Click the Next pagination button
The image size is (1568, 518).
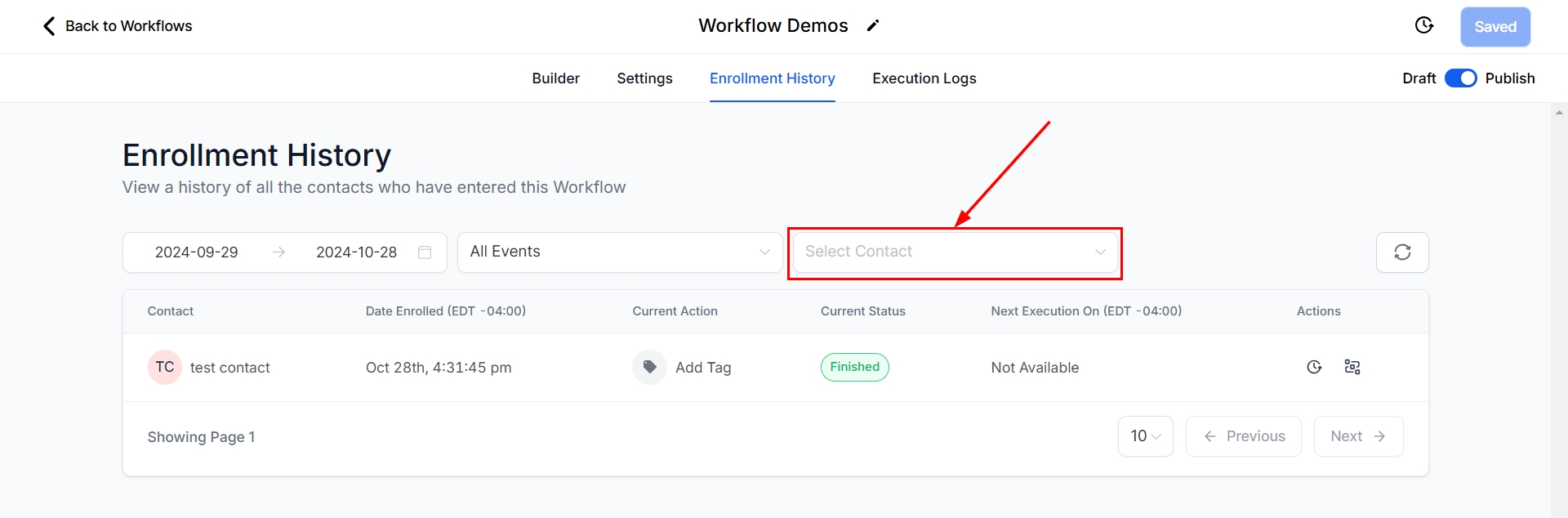coord(1357,436)
